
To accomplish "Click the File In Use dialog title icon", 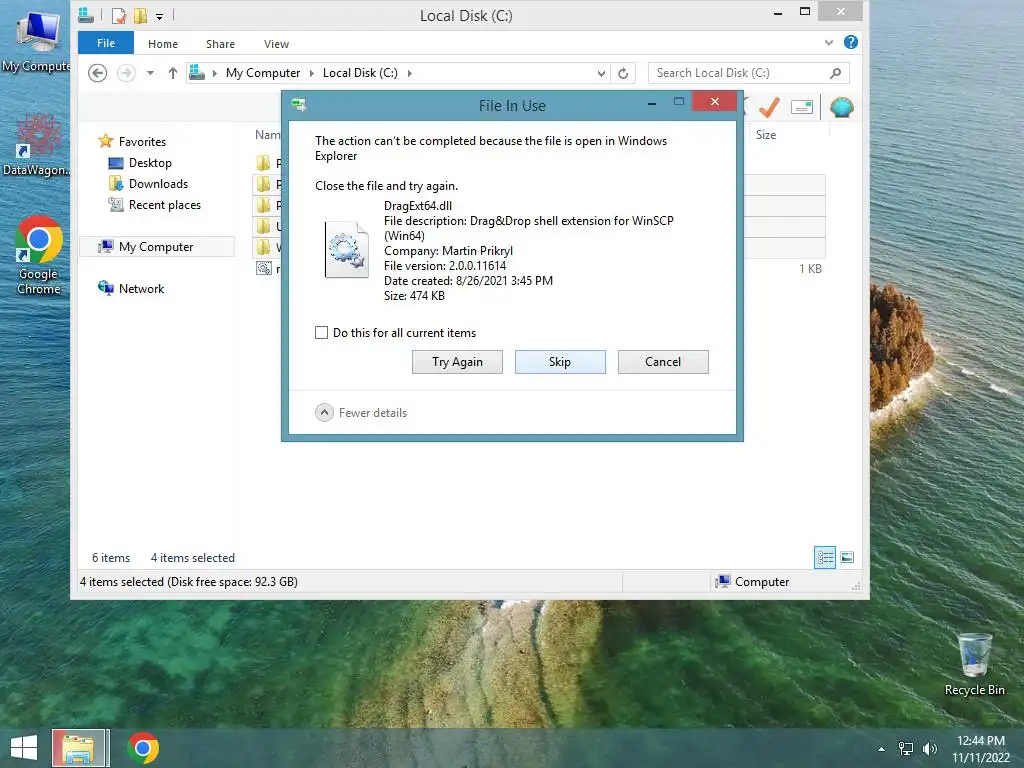I will [299, 104].
